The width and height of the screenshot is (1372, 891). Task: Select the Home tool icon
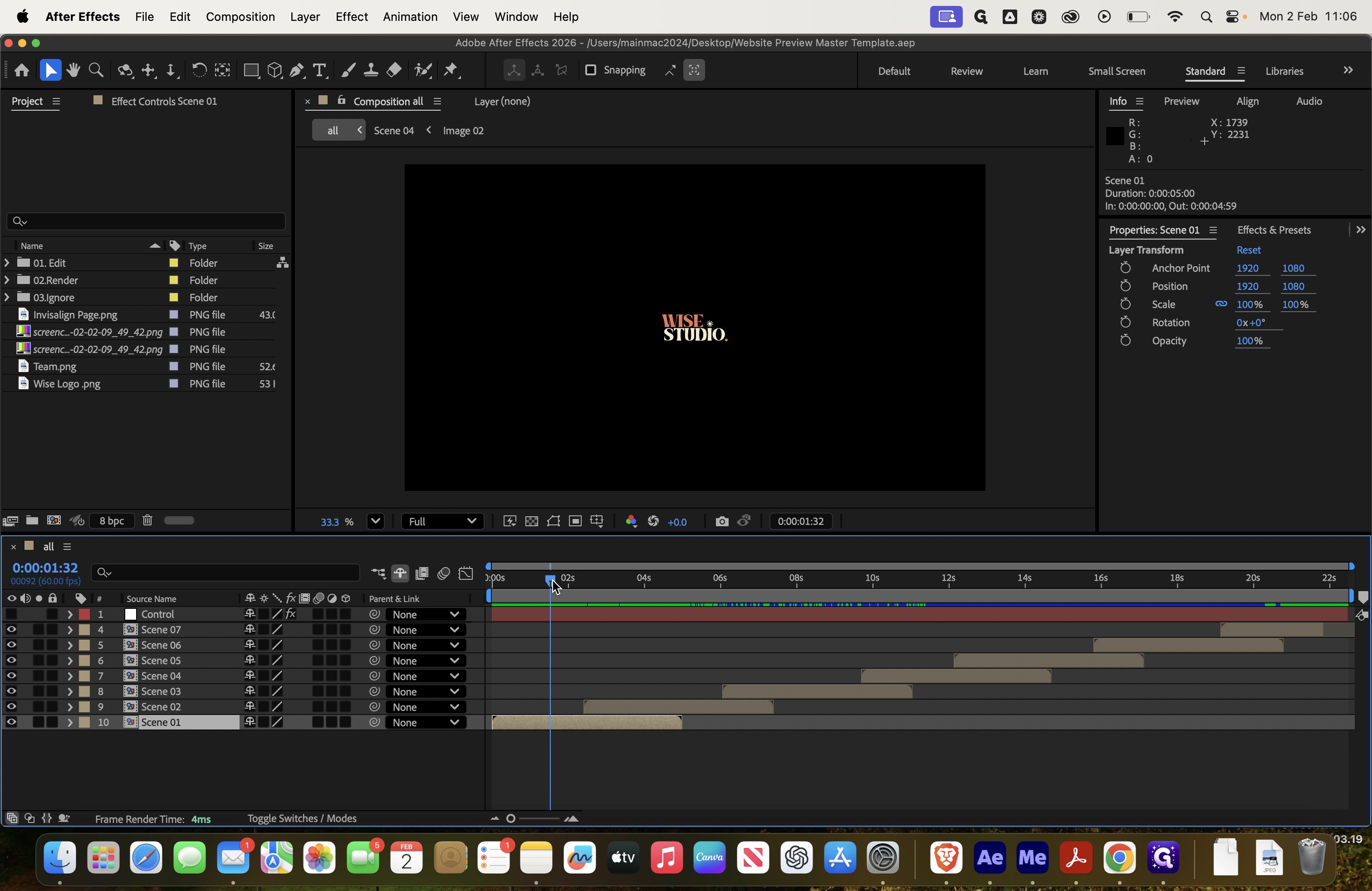[x=22, y=70]
